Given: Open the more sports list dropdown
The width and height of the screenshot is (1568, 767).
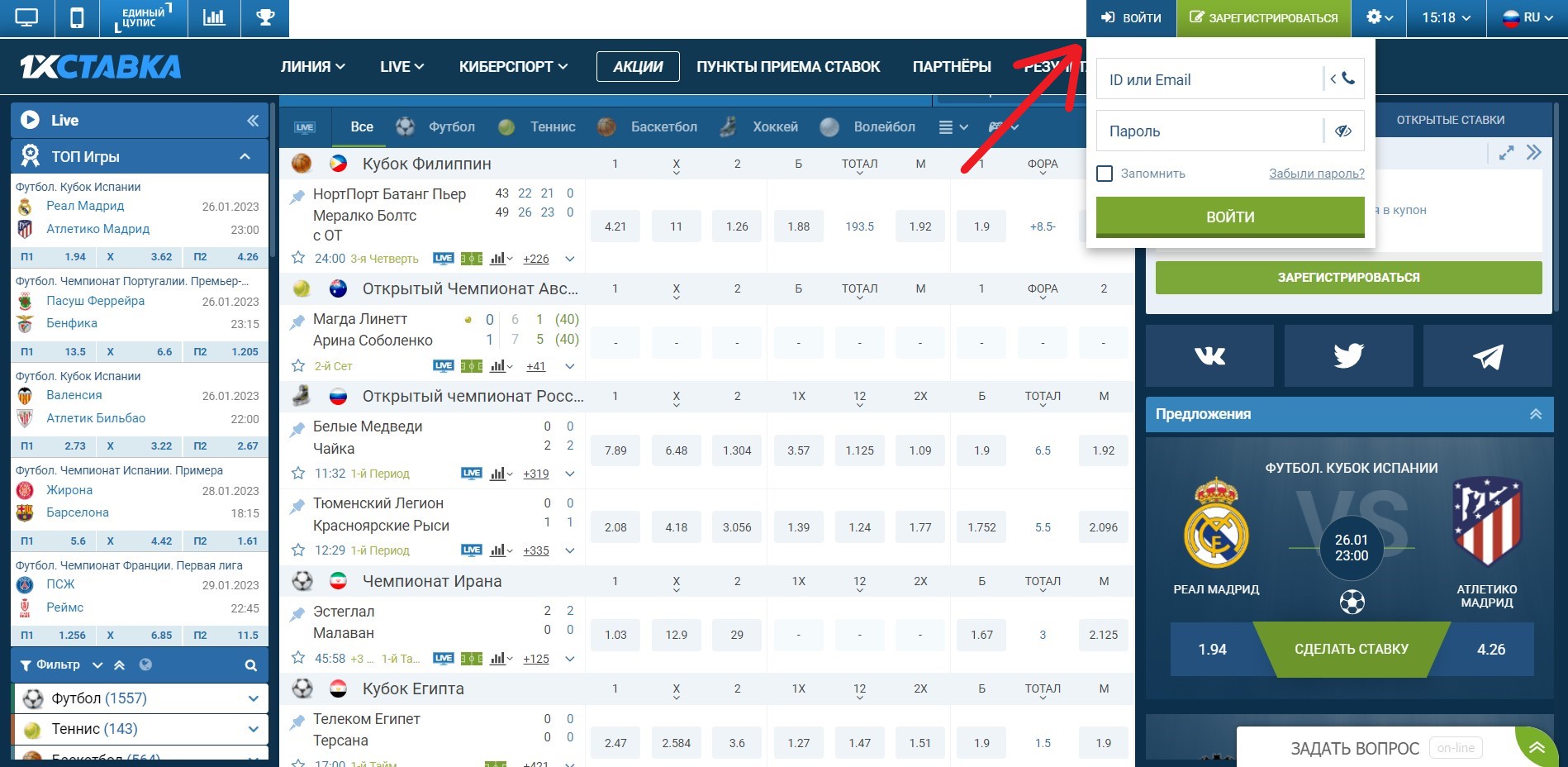Looking at the screenshot, I should coord(953,127).
